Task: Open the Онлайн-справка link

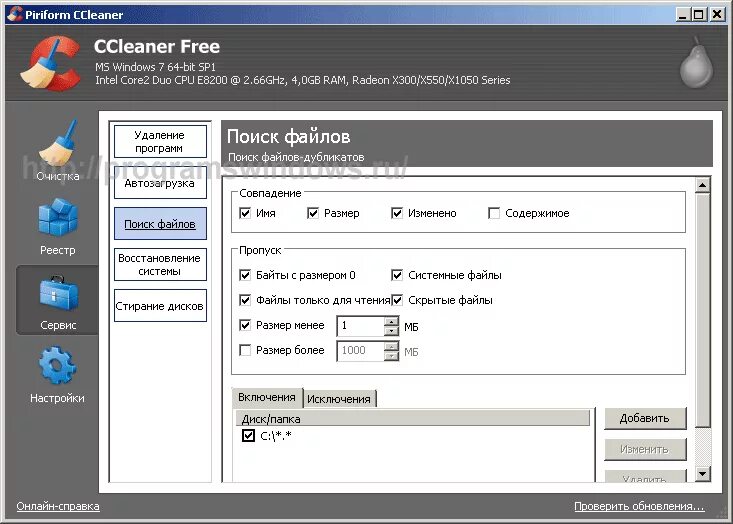Action: tap(58, 506)
